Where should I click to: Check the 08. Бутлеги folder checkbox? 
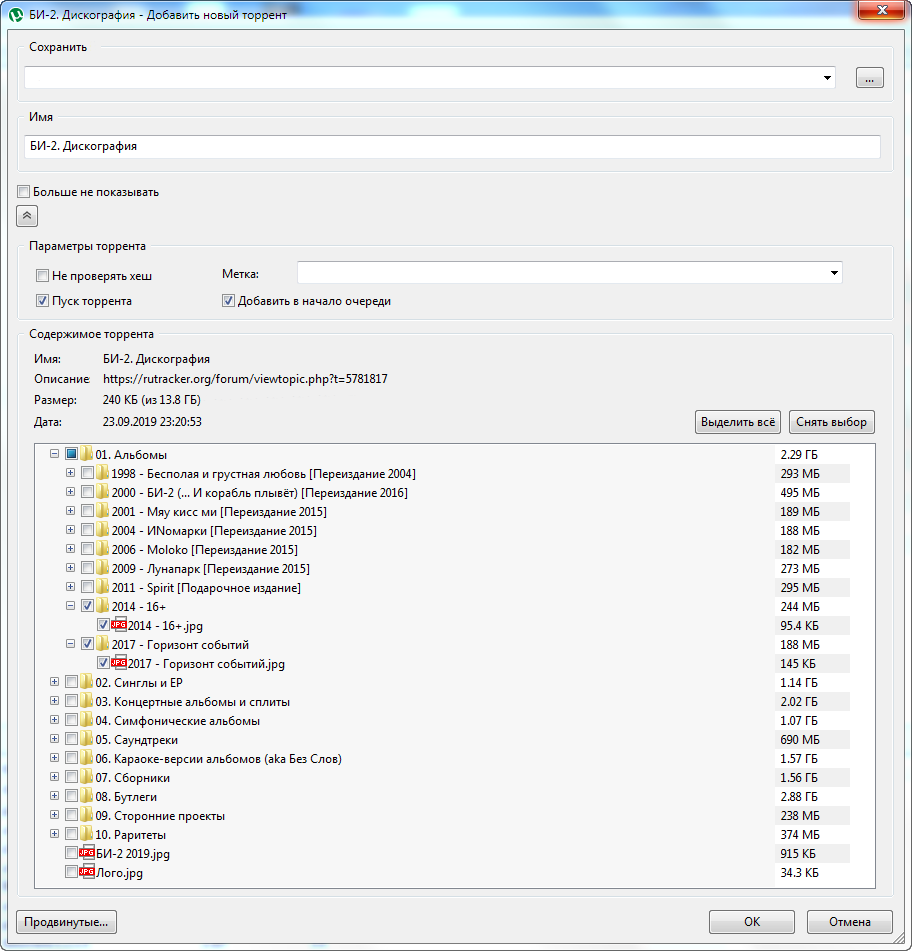point(71,796)
